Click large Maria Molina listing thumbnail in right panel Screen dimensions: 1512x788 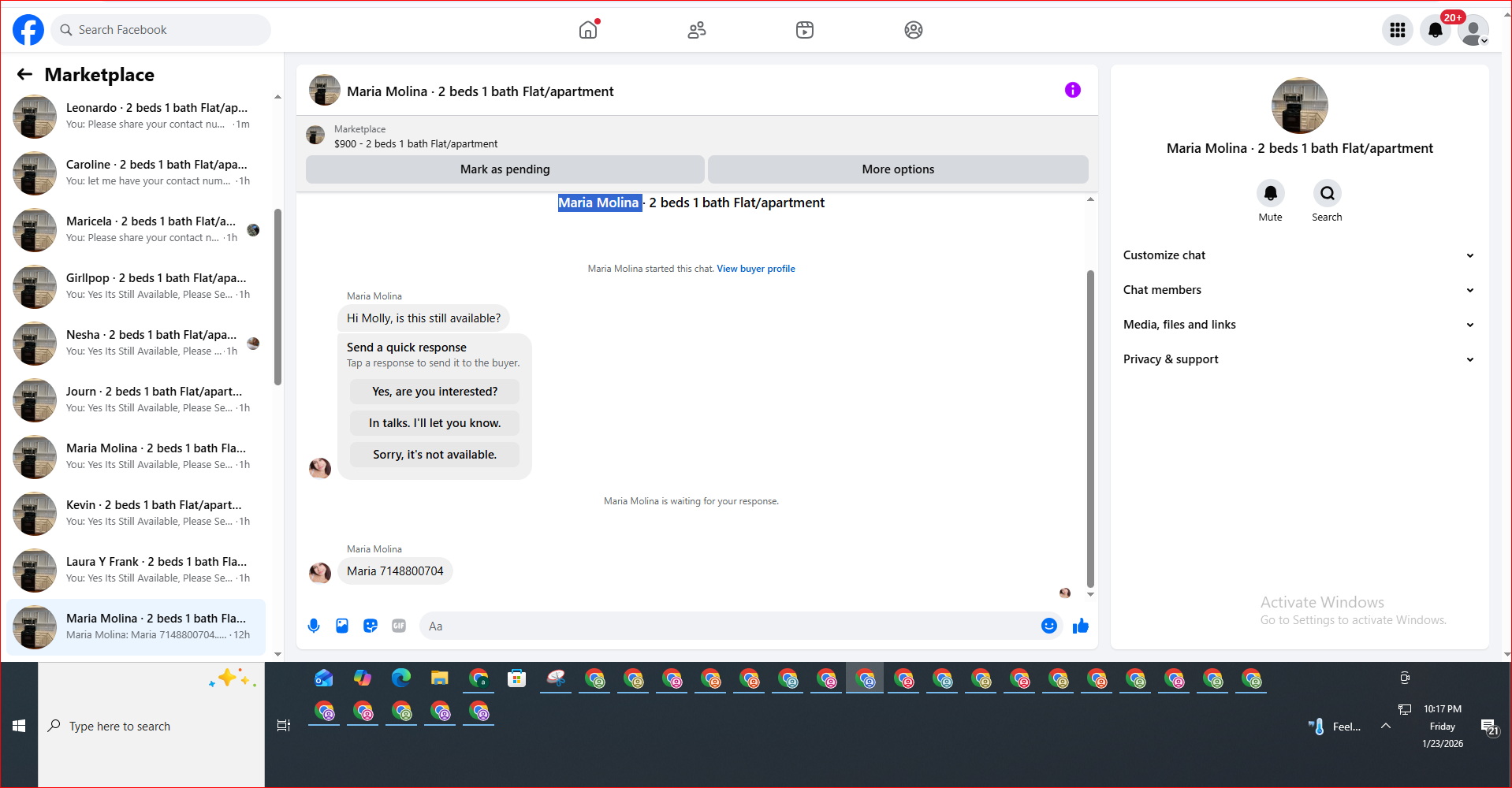coord(1299,106)
